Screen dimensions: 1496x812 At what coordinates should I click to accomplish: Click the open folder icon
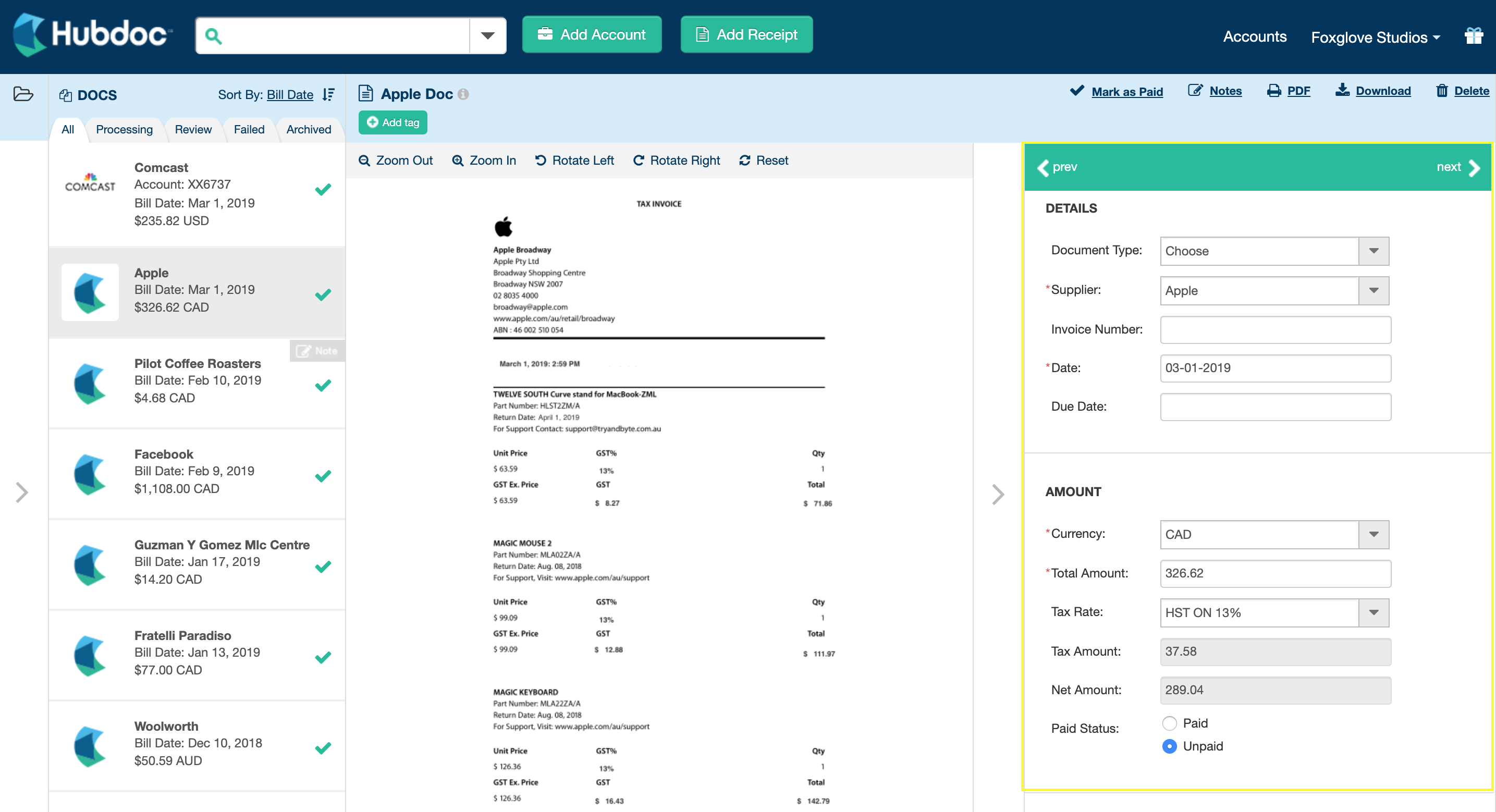point(23,94)
